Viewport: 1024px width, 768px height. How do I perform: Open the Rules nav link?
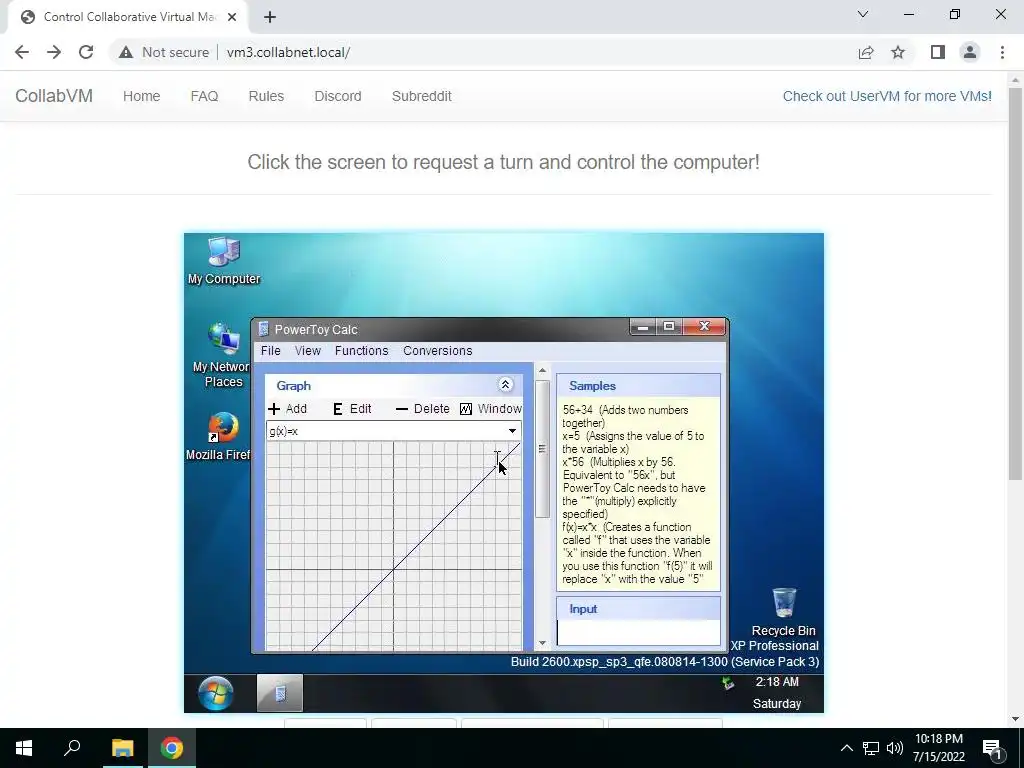(266, 96)
